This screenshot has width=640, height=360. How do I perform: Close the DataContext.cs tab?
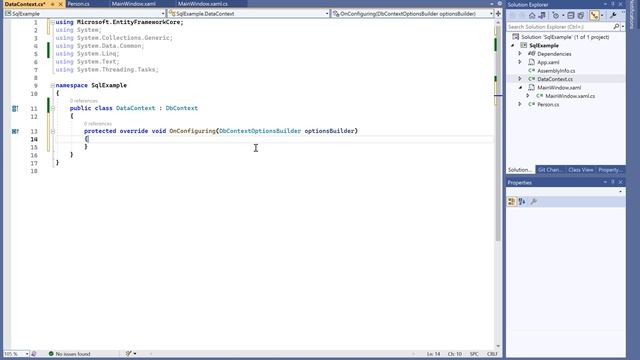(x=60, y=4)
